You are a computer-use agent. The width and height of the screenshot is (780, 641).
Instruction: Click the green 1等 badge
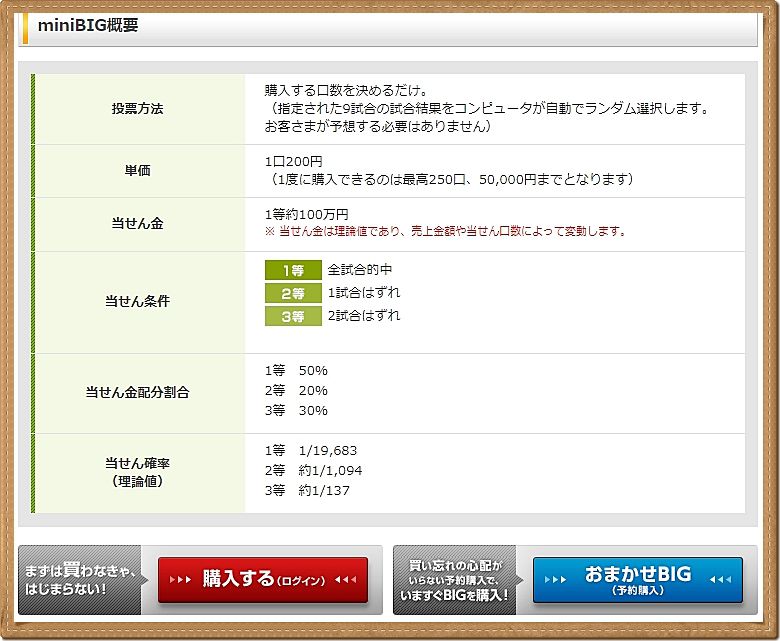tap(293, 270)
